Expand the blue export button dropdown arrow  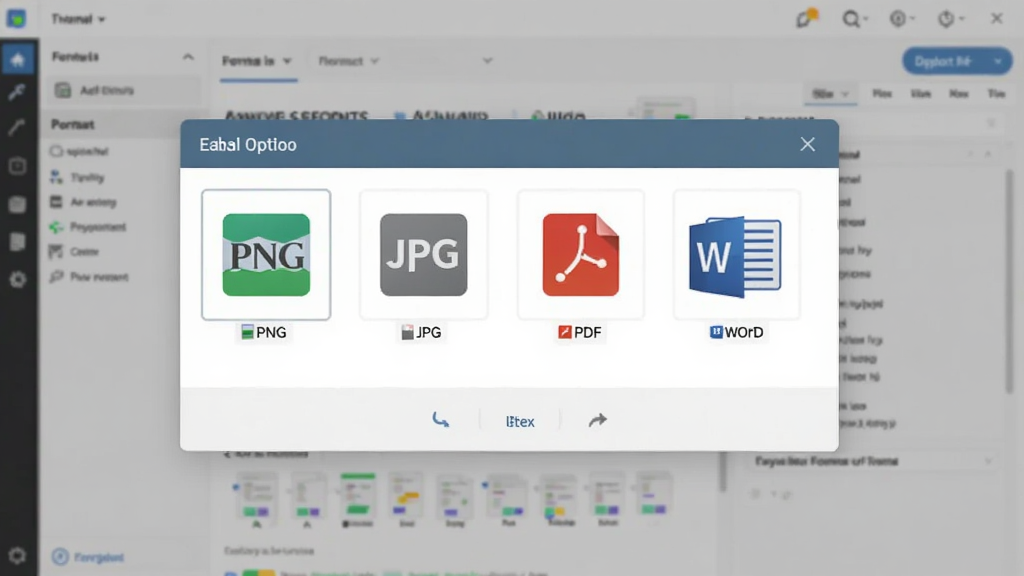(x=999, y=61)
